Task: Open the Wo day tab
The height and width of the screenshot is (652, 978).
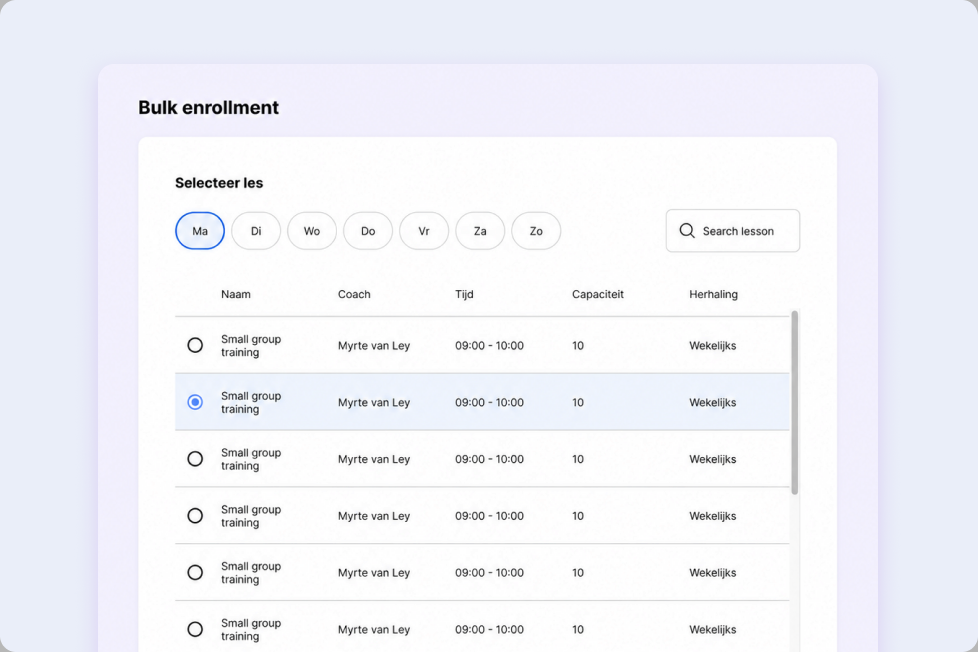Action: tap(312, 231)
